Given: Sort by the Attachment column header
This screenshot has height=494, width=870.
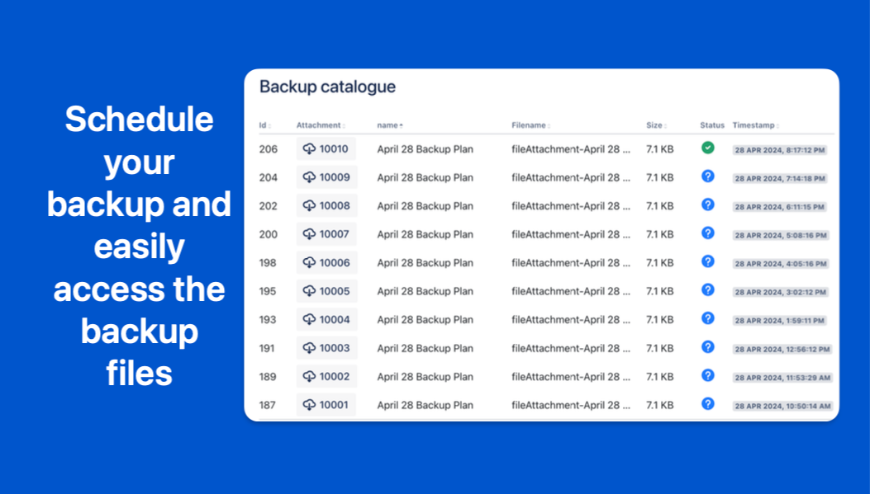Looking at the screenshot, I should [320, 125].
